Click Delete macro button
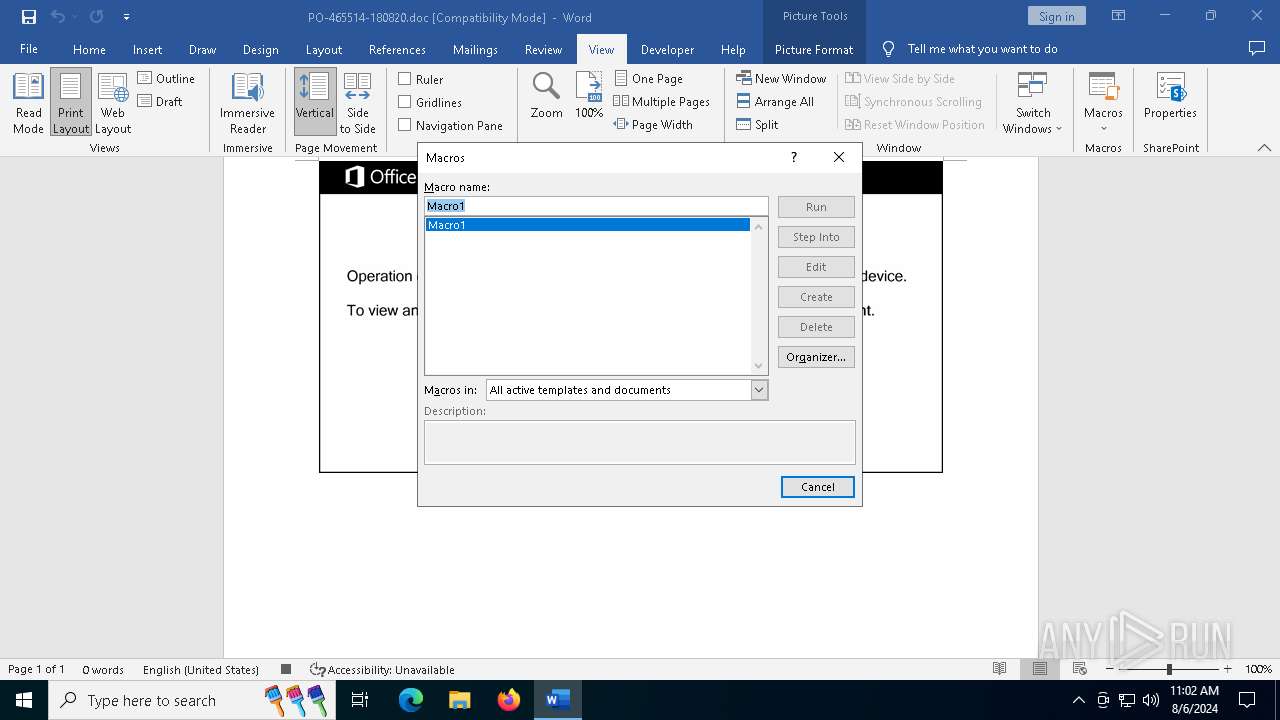Image resolution: width=1280 pixels, height=720 pixels. pyautogui.click(x=816, y=327)
